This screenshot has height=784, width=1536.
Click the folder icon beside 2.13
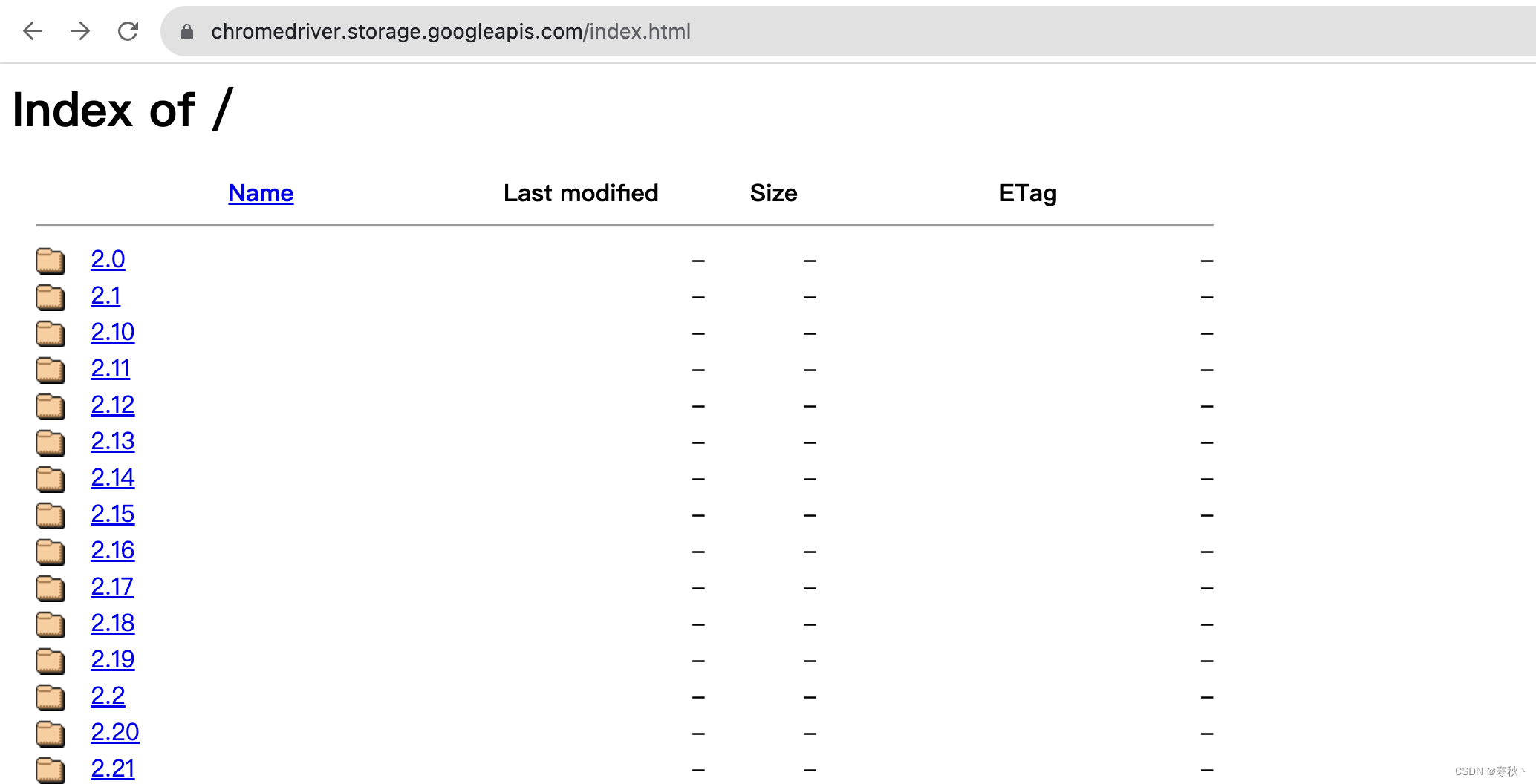pos(51,442)
